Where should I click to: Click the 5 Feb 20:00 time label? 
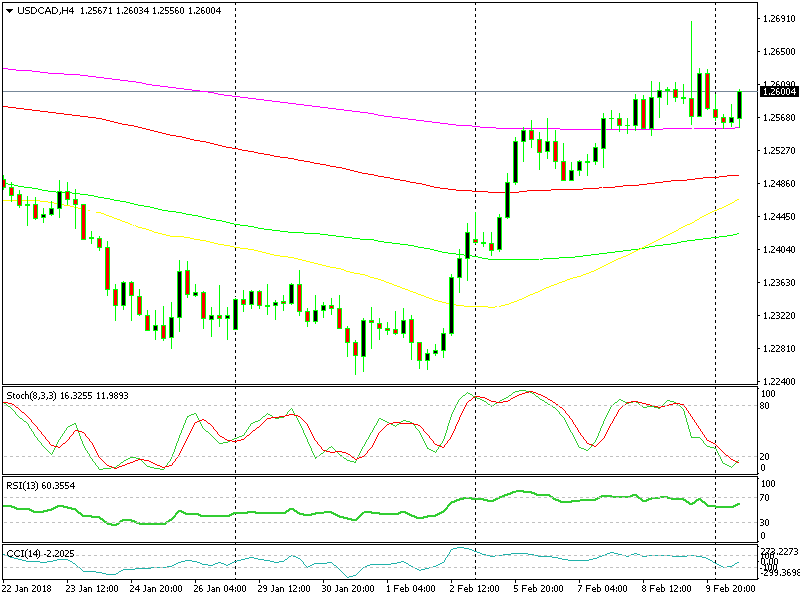539,588
